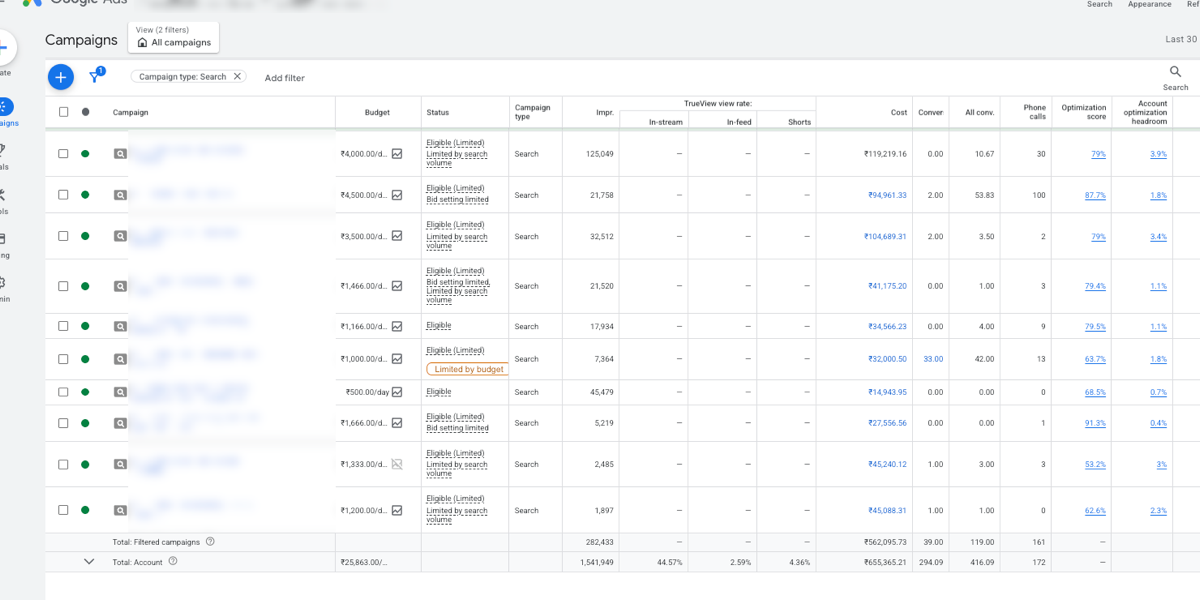Open the ₹94,961.33 cost link

click(x=887, y=195)
